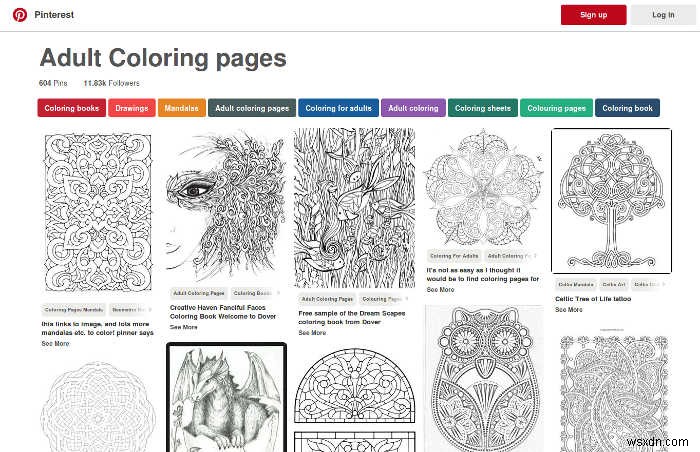Viewport: 700px width, 452px height.
Task: Click Adult Coloring Pages tag under Fanciful Faces pin
Action: pos(199,293)
